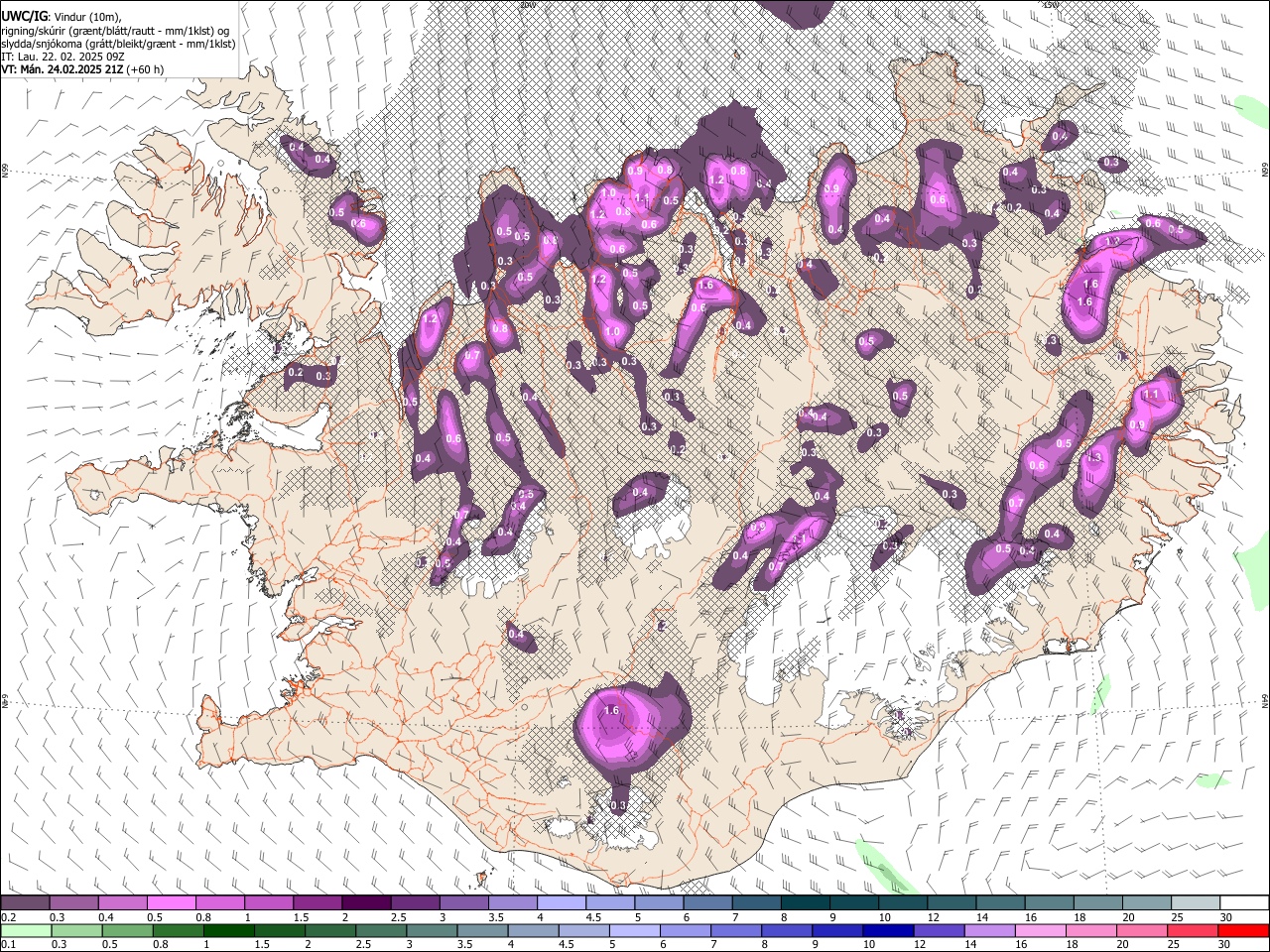The width and height of the screenshot is (1270, 952).
Task: Pick the pale pink 16–18 swatch on rain scale
Action: pyautogui.click(x=1040, y=931)
